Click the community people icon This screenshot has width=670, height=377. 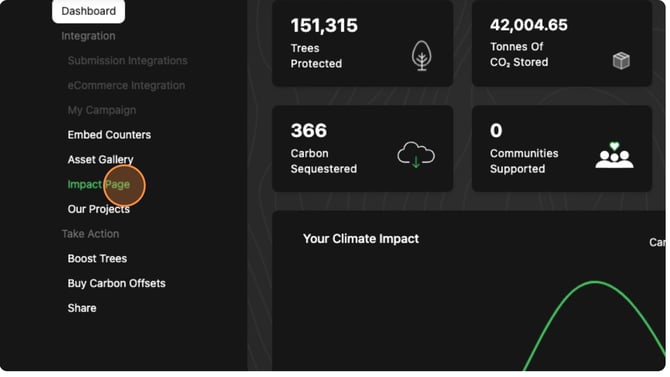[x=614, y=155]
